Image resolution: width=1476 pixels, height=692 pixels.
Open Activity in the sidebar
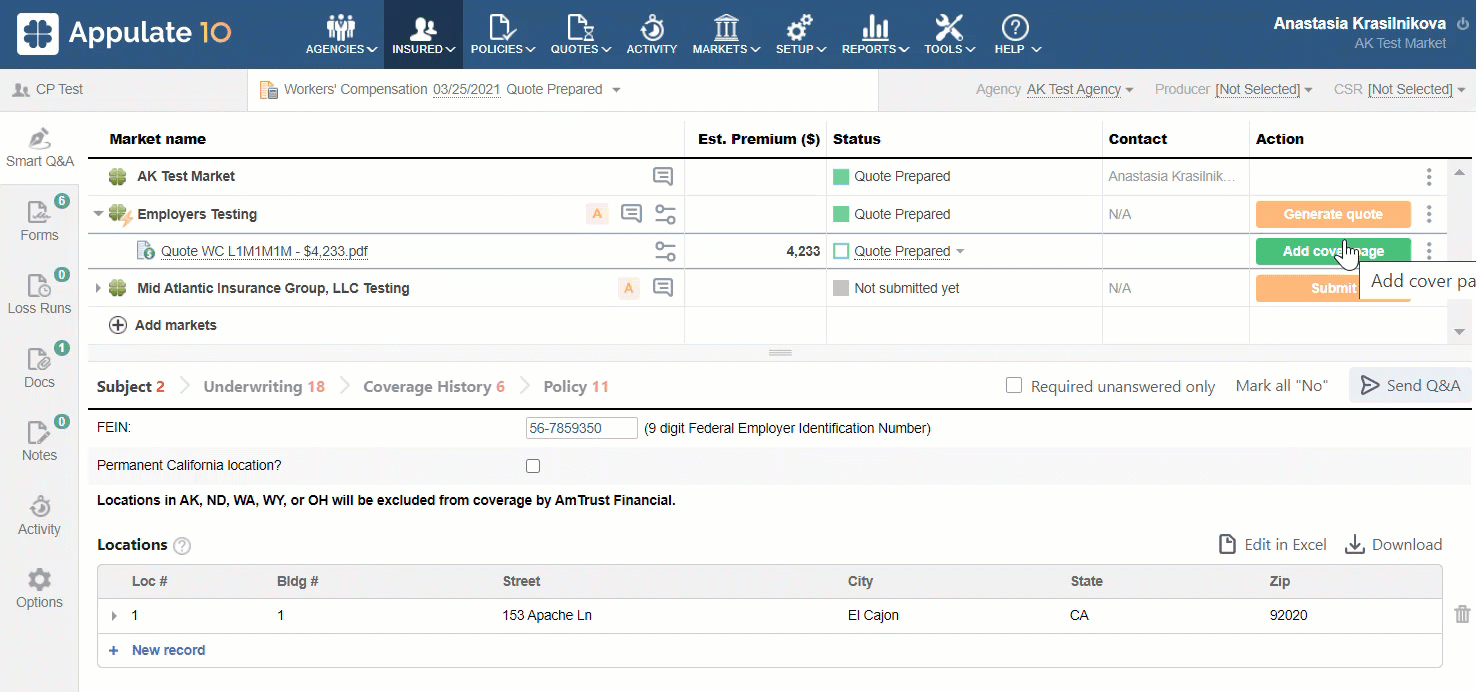coord(39,515)
